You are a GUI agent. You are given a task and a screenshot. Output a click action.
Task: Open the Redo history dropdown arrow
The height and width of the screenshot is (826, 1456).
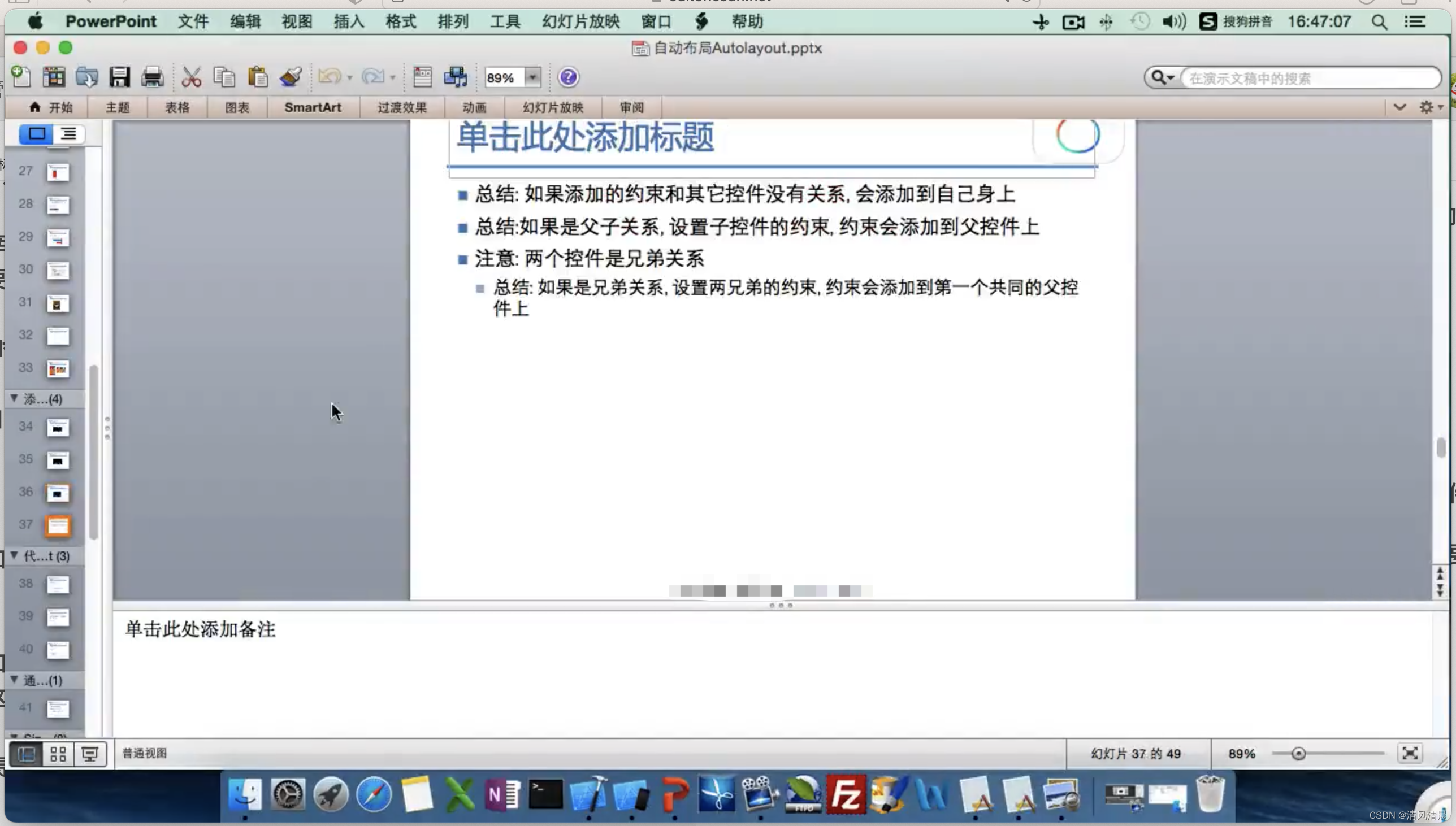pos(393,78)
